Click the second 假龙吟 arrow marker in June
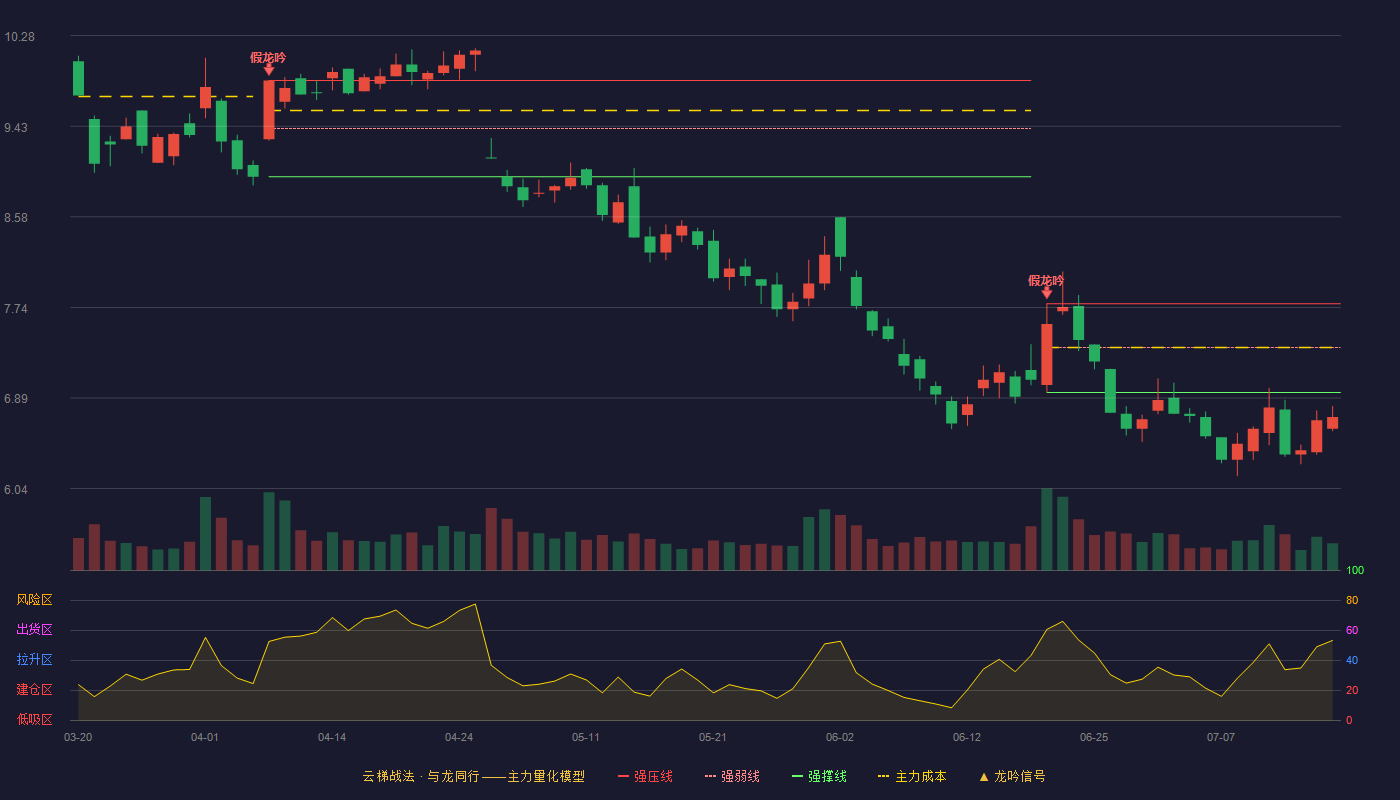Screen dimensions: 1400x800 [x=1046, y=293]
